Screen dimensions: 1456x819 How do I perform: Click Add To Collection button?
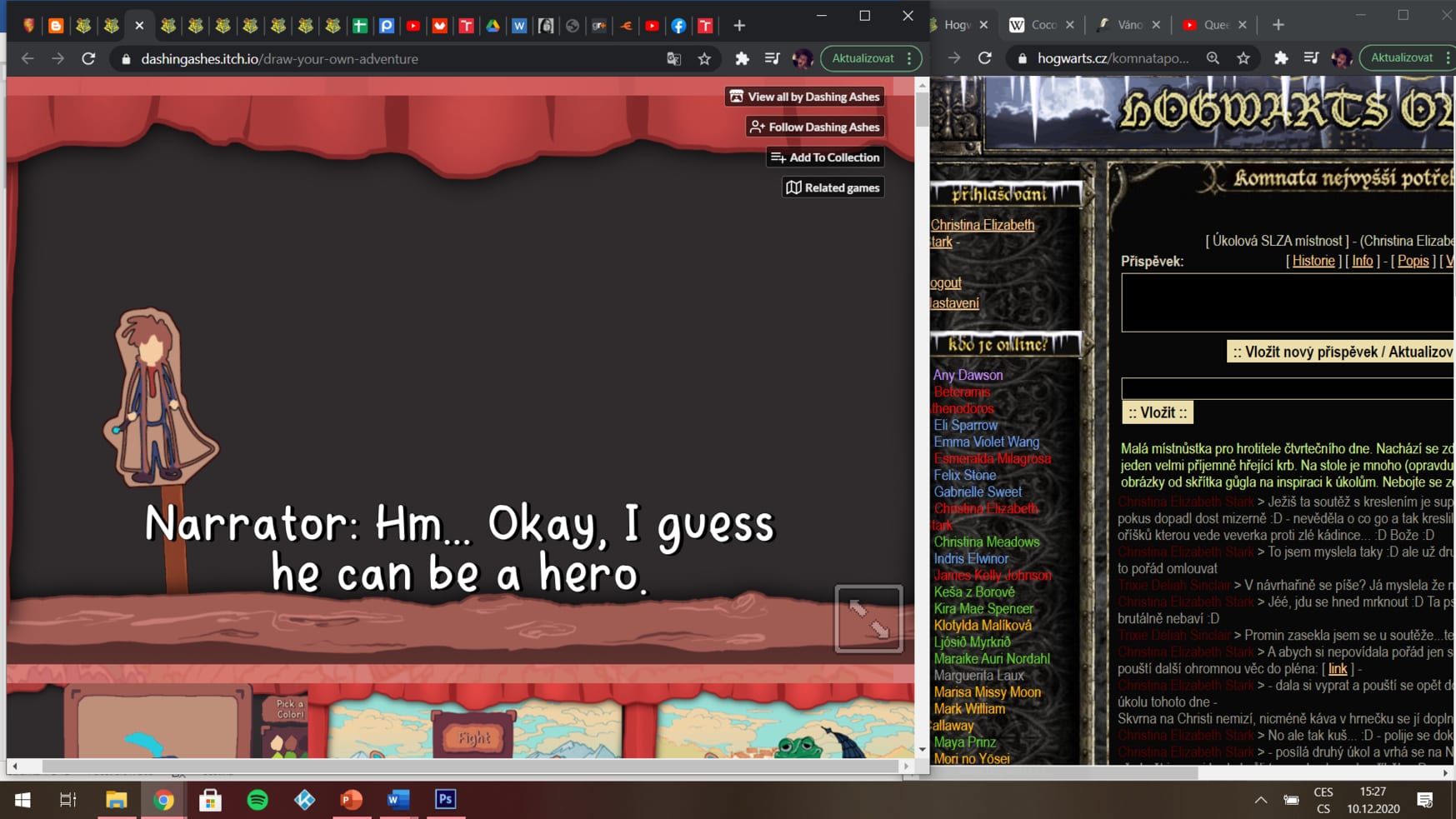824,157
